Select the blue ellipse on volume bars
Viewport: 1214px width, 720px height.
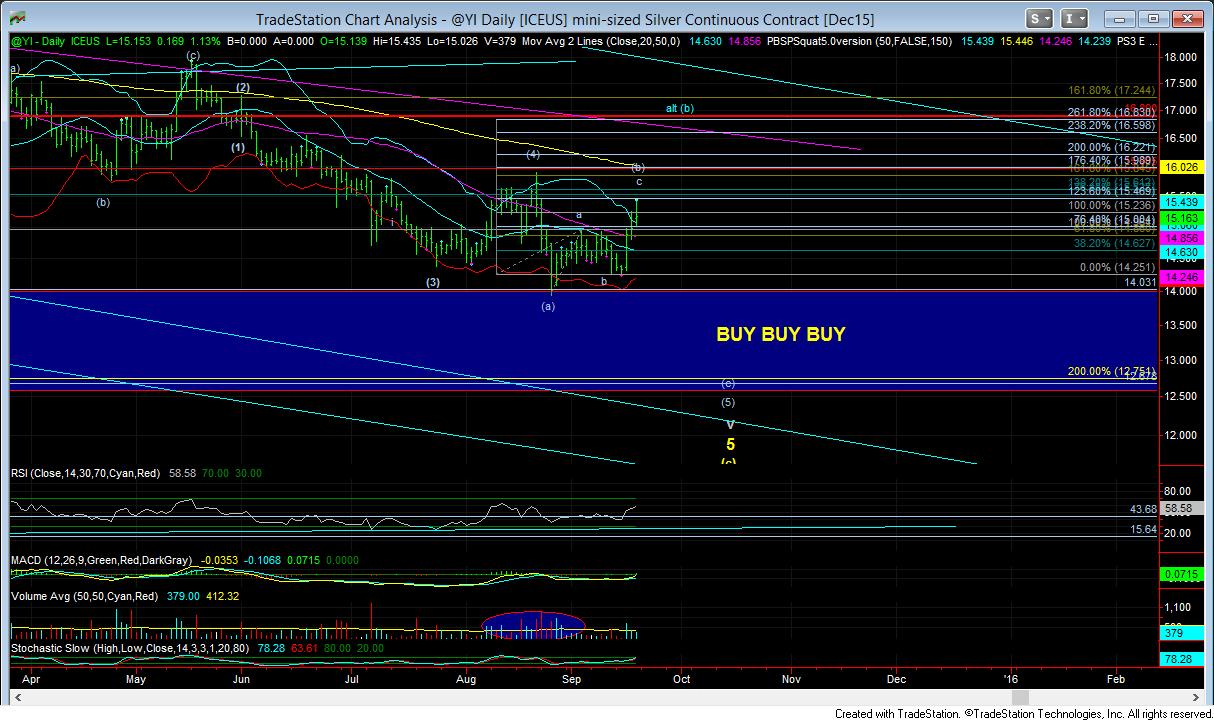tap(532, 624)
